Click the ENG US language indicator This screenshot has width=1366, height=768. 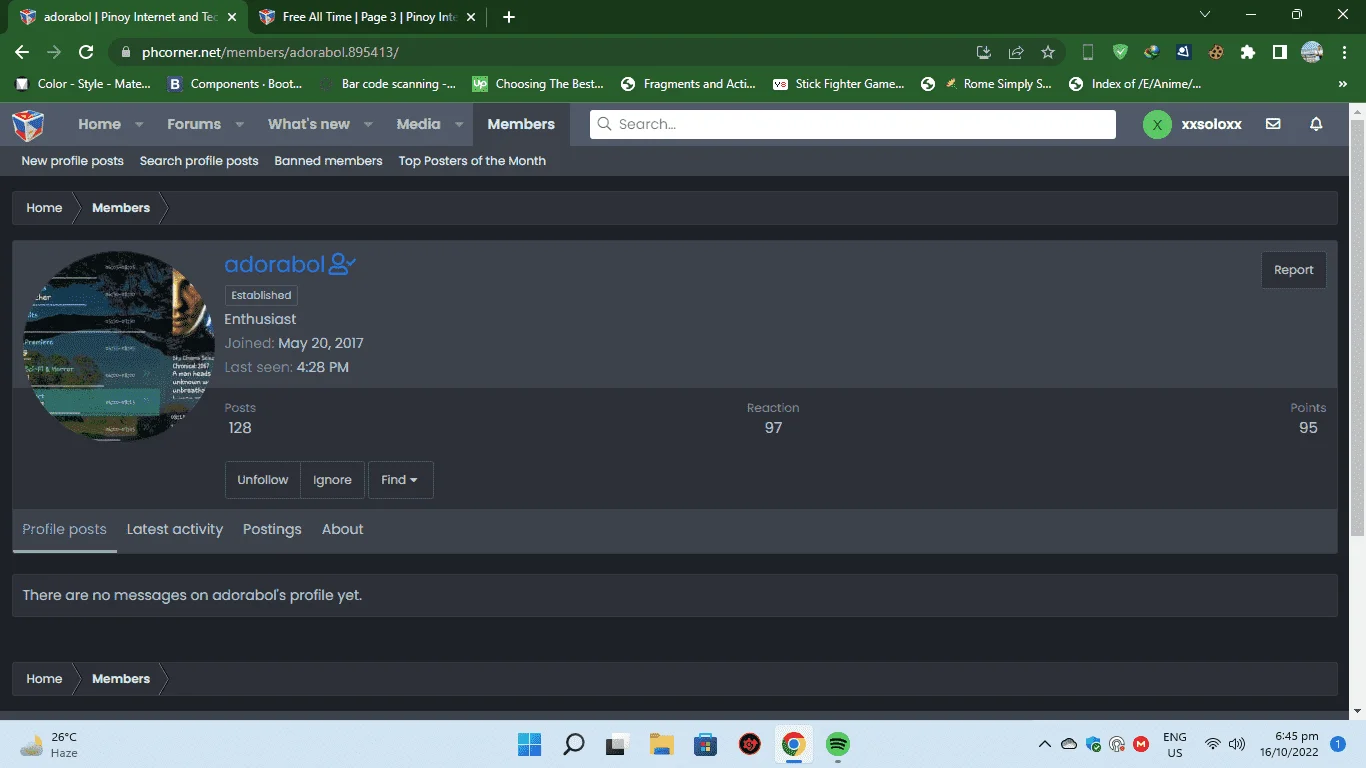tap(1174, 744)
